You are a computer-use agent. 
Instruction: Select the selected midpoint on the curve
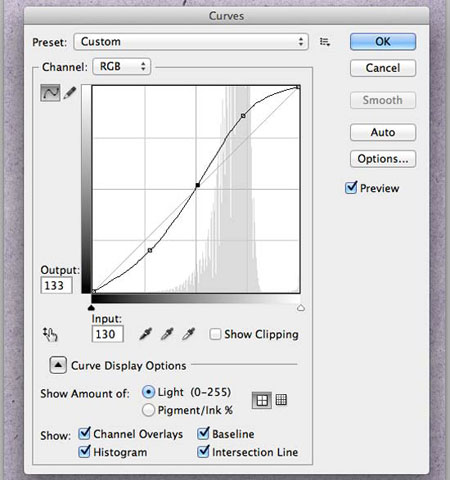(198, 185)
